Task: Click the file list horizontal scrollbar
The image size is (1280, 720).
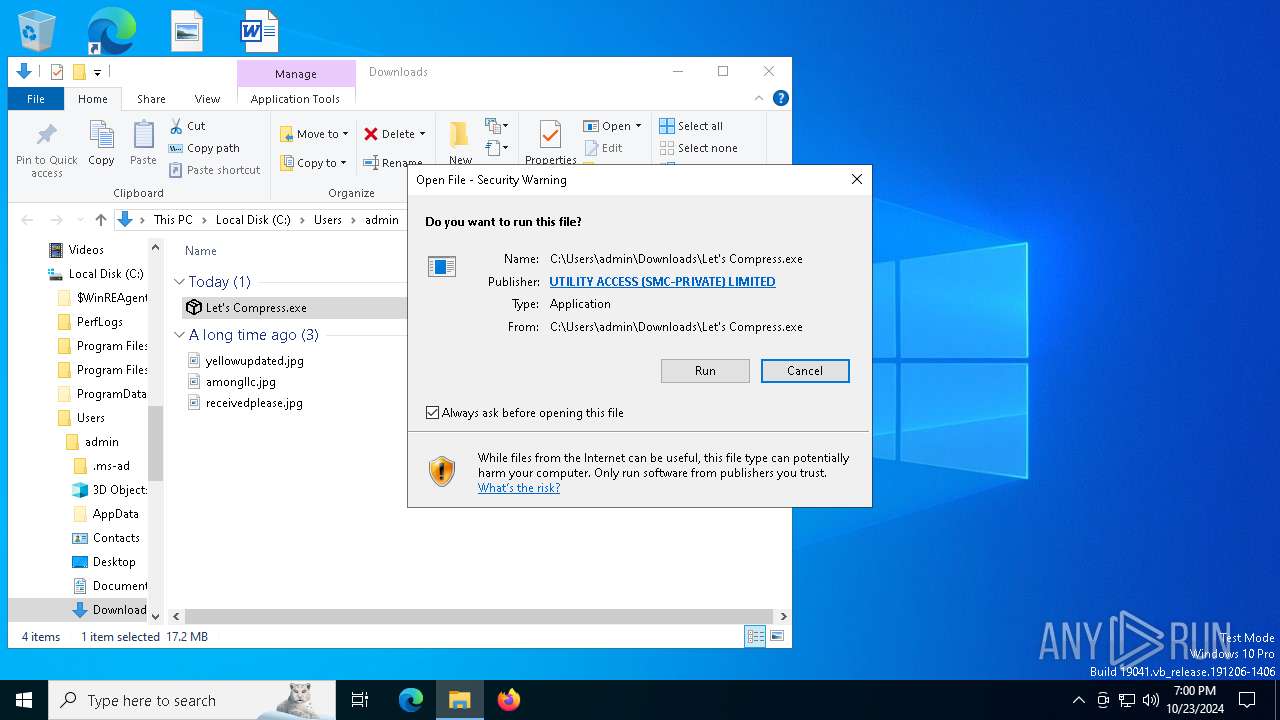Action: (x=479, y=616)
